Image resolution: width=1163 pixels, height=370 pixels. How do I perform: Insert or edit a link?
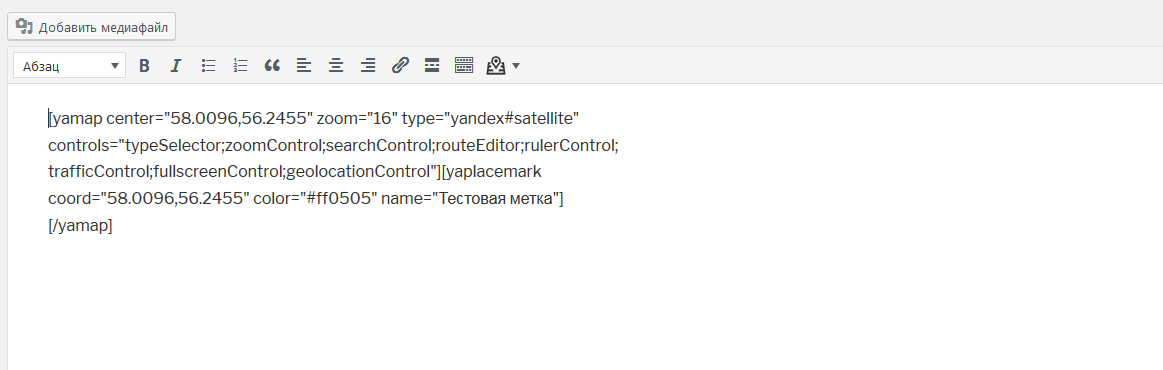(400, 66)
